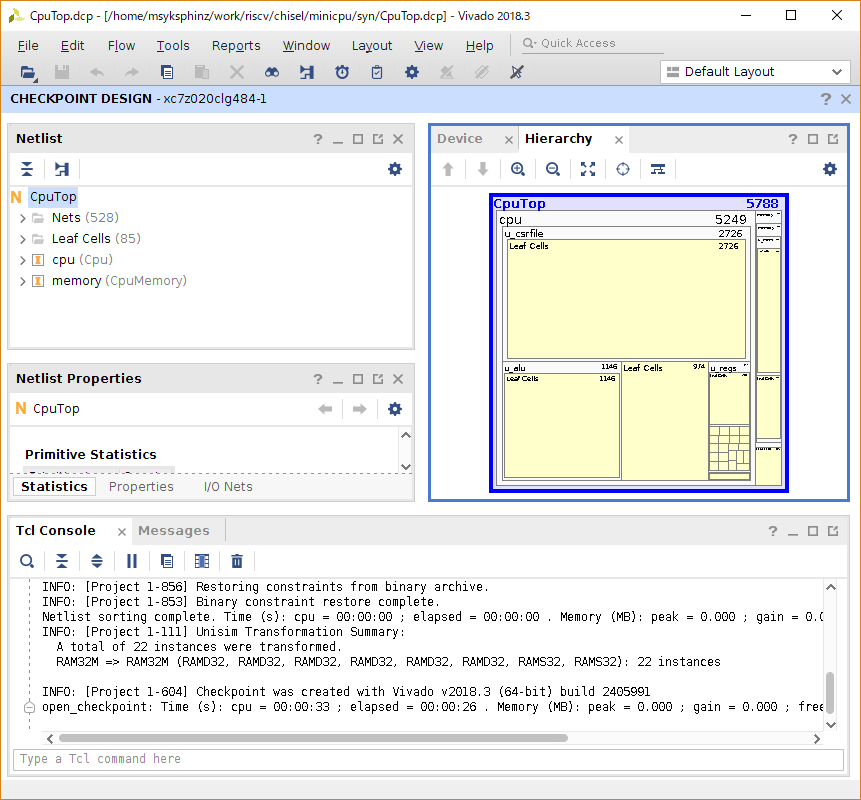Click the clipboard checklist icon in main toolbar
The height and width of the screenshot is (800, 861).
[x=377, y=72]
